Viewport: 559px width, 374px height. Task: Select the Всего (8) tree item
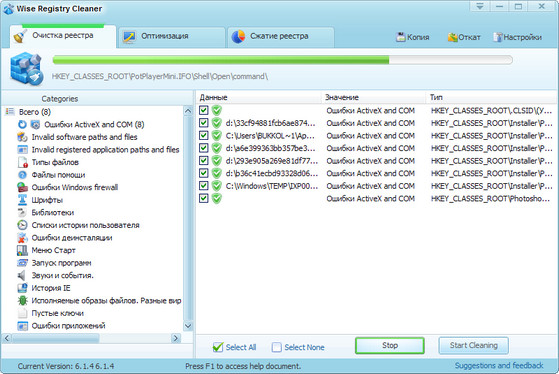pos(35,112)
